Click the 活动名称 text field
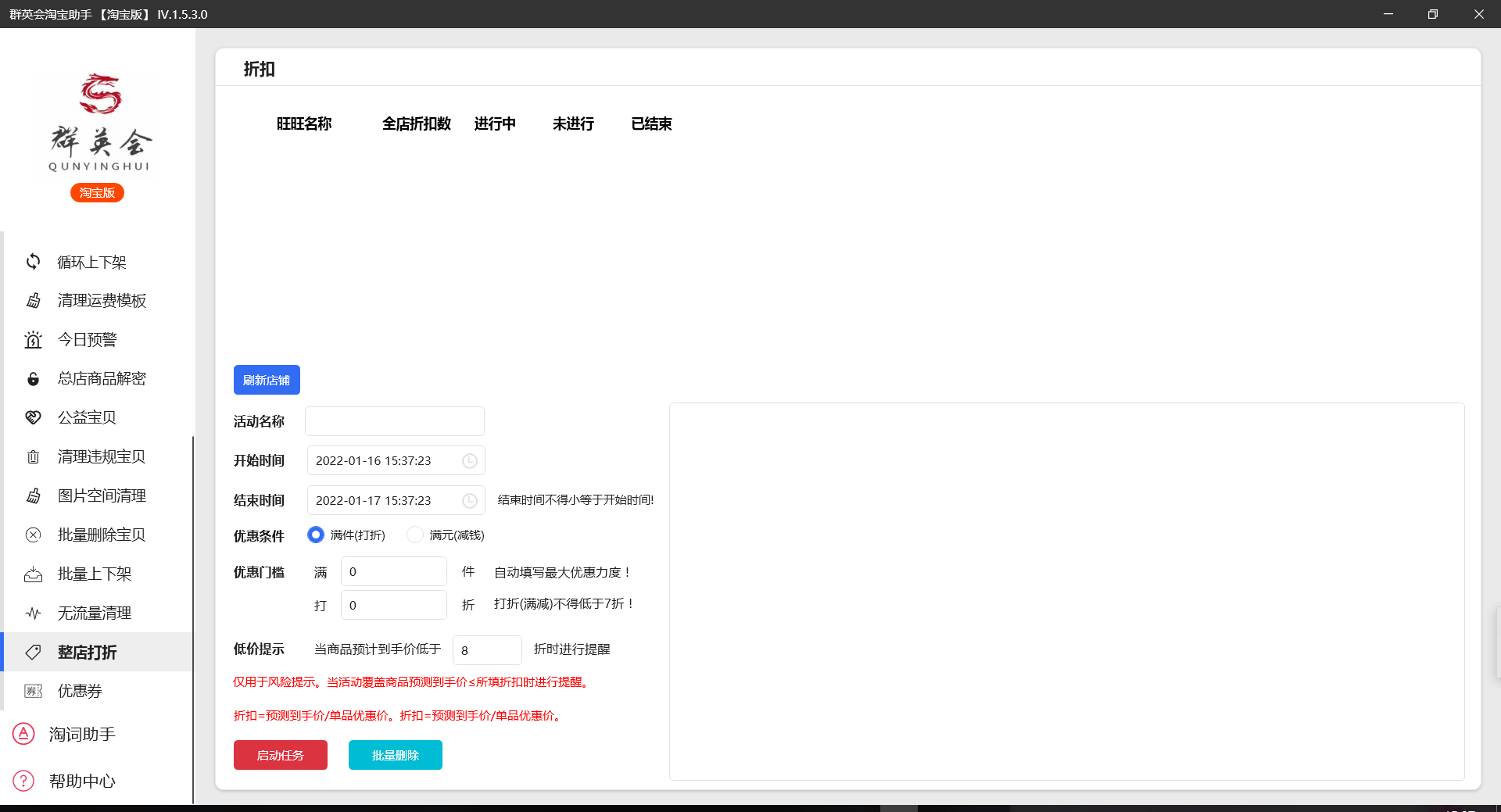This screenshot has width=1501, height=812. click(394, 421)
